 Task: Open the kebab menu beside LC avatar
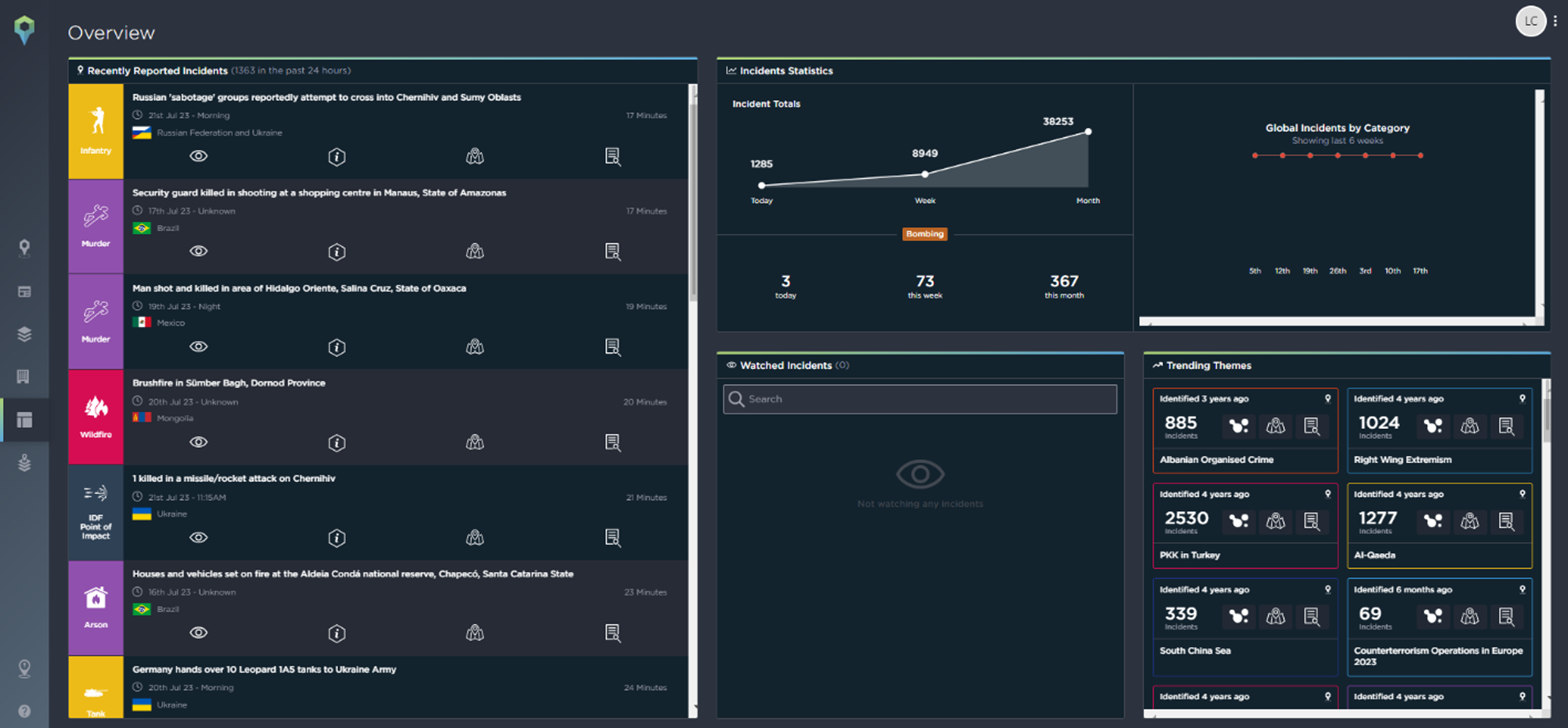pyautogui.click(x=1555, y=21)
